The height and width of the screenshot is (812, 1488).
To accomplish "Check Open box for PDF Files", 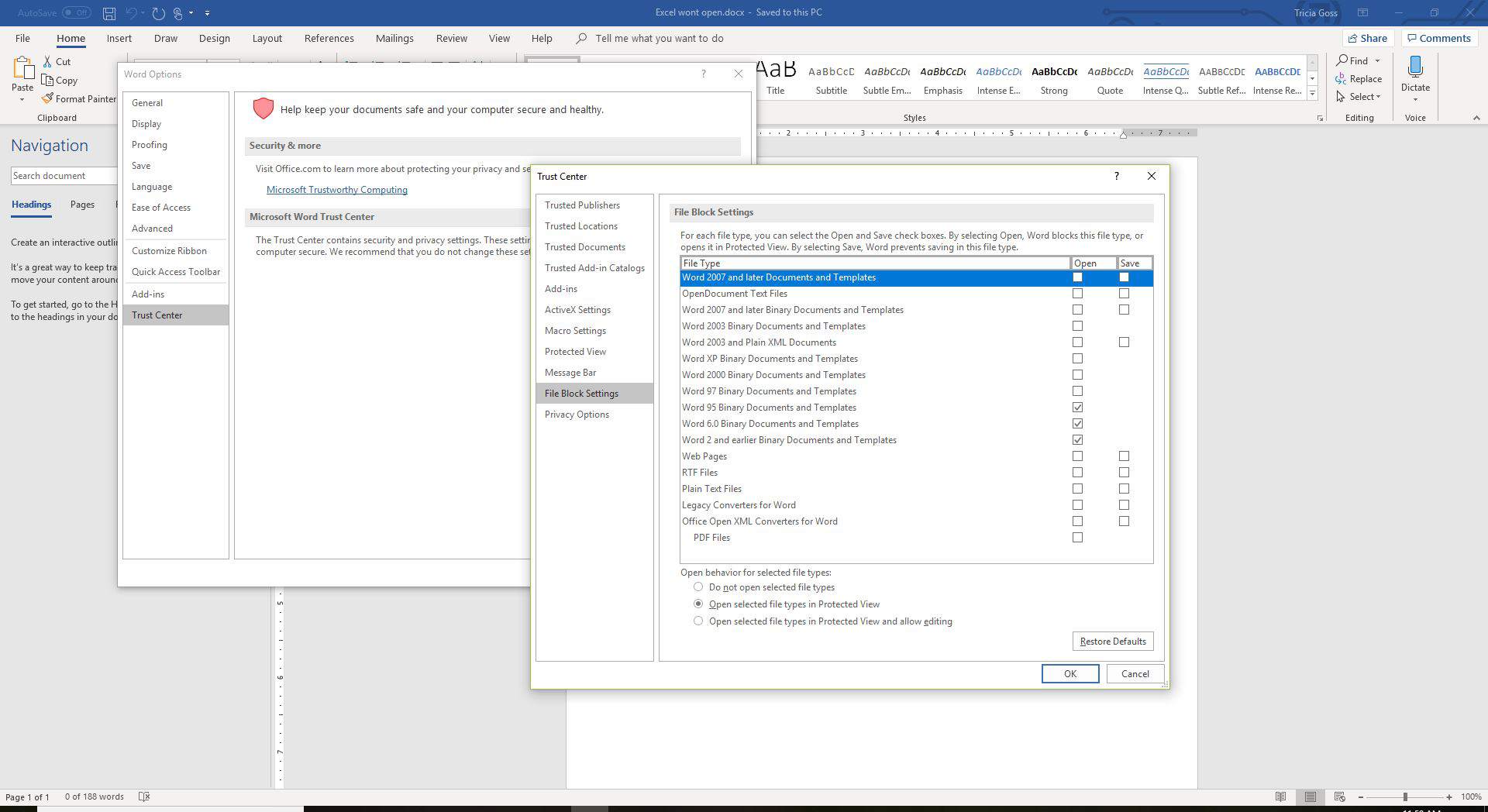I will pos(1077,538).
